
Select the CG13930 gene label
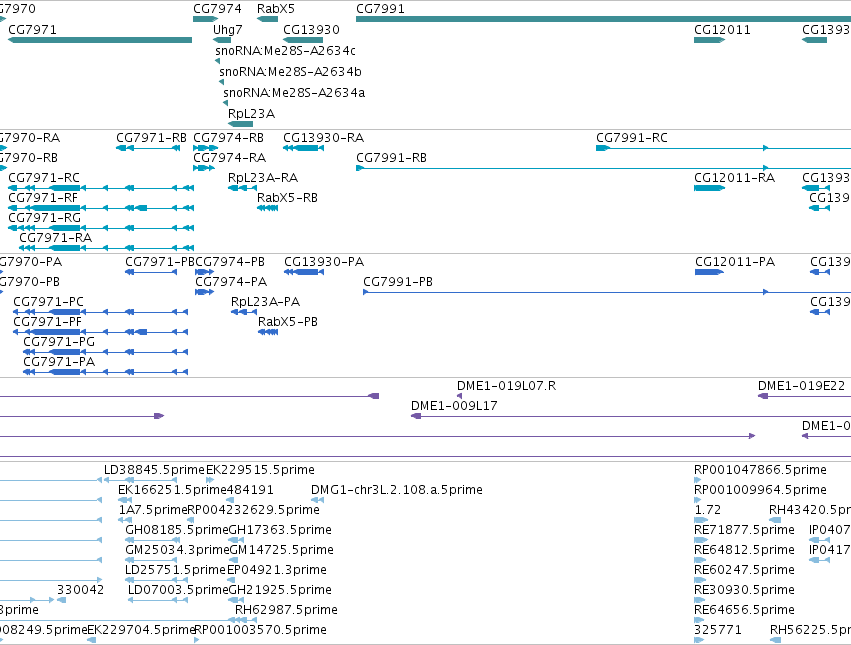click(312, 29)
